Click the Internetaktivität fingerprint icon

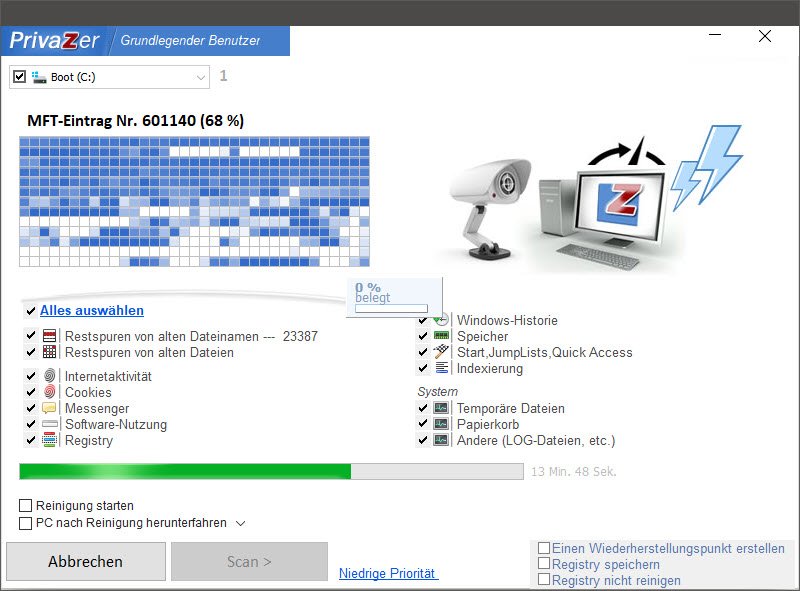tap(49, 376)
